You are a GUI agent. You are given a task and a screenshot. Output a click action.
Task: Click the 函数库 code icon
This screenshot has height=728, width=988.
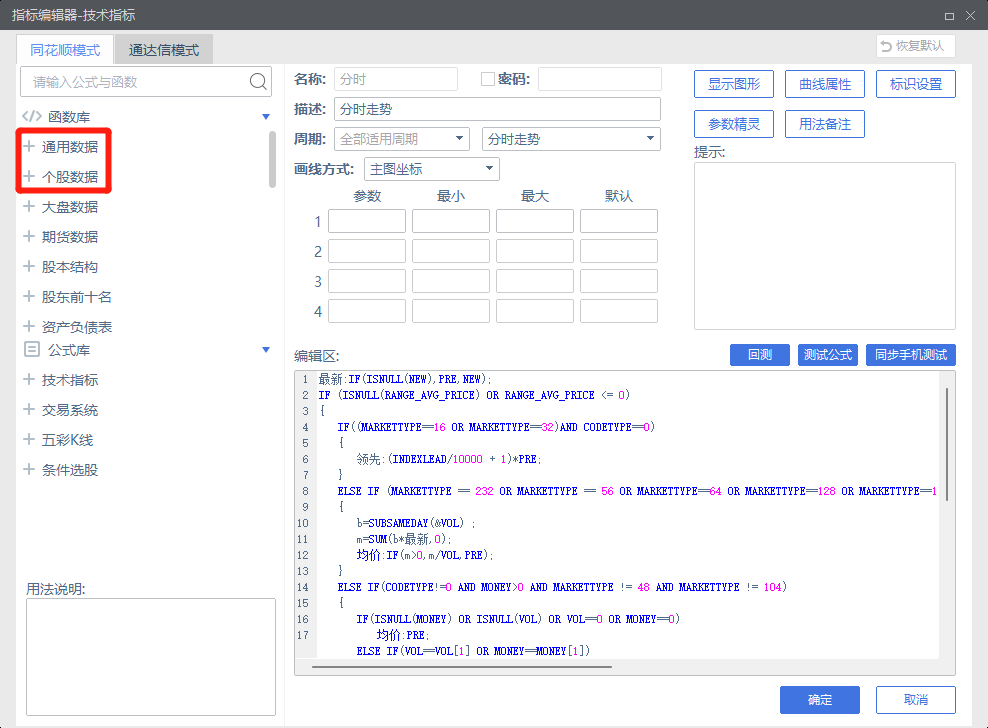click(x=32, y=116)
